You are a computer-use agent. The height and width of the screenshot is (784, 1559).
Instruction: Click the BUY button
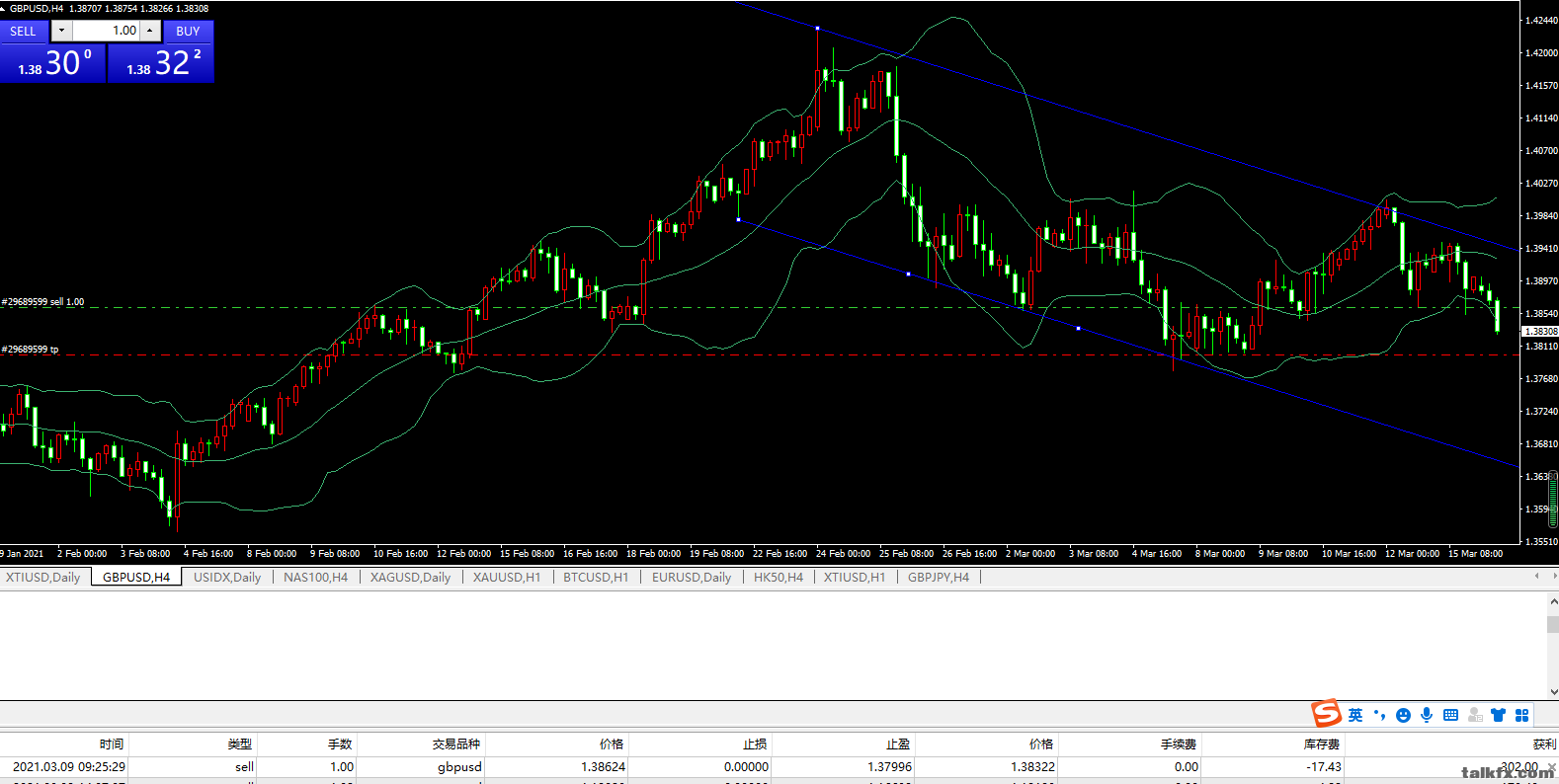[188, 32]
